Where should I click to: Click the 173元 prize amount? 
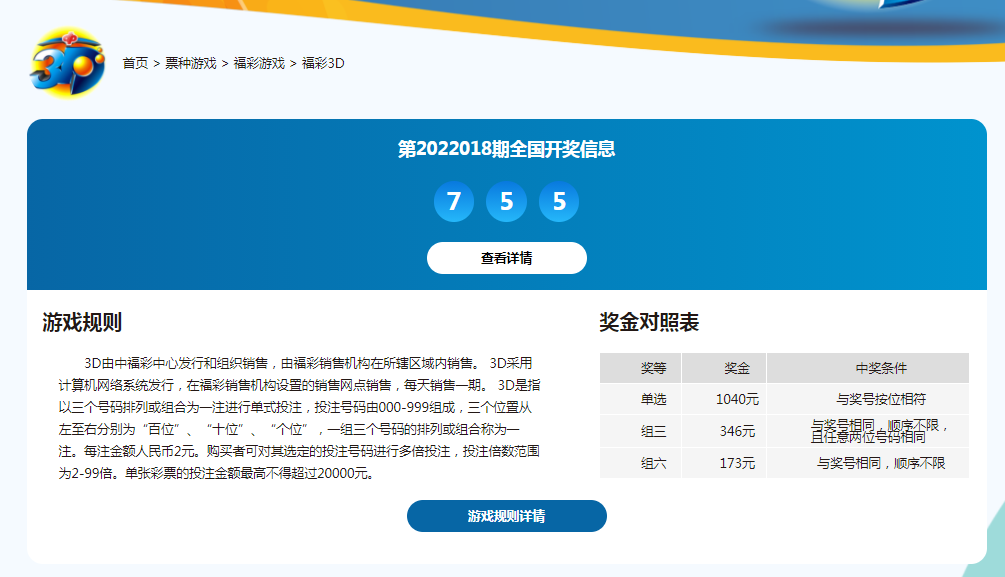[737, 463]
